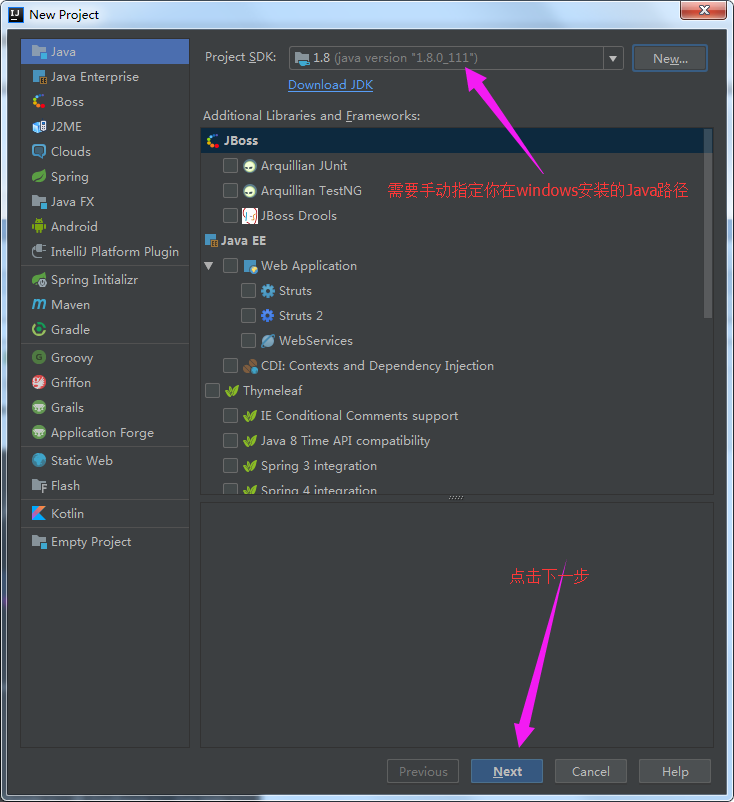This screenshot has width=734, height=802.
Task: Choose Spring Initializr label in list
Action: point(95,280)
